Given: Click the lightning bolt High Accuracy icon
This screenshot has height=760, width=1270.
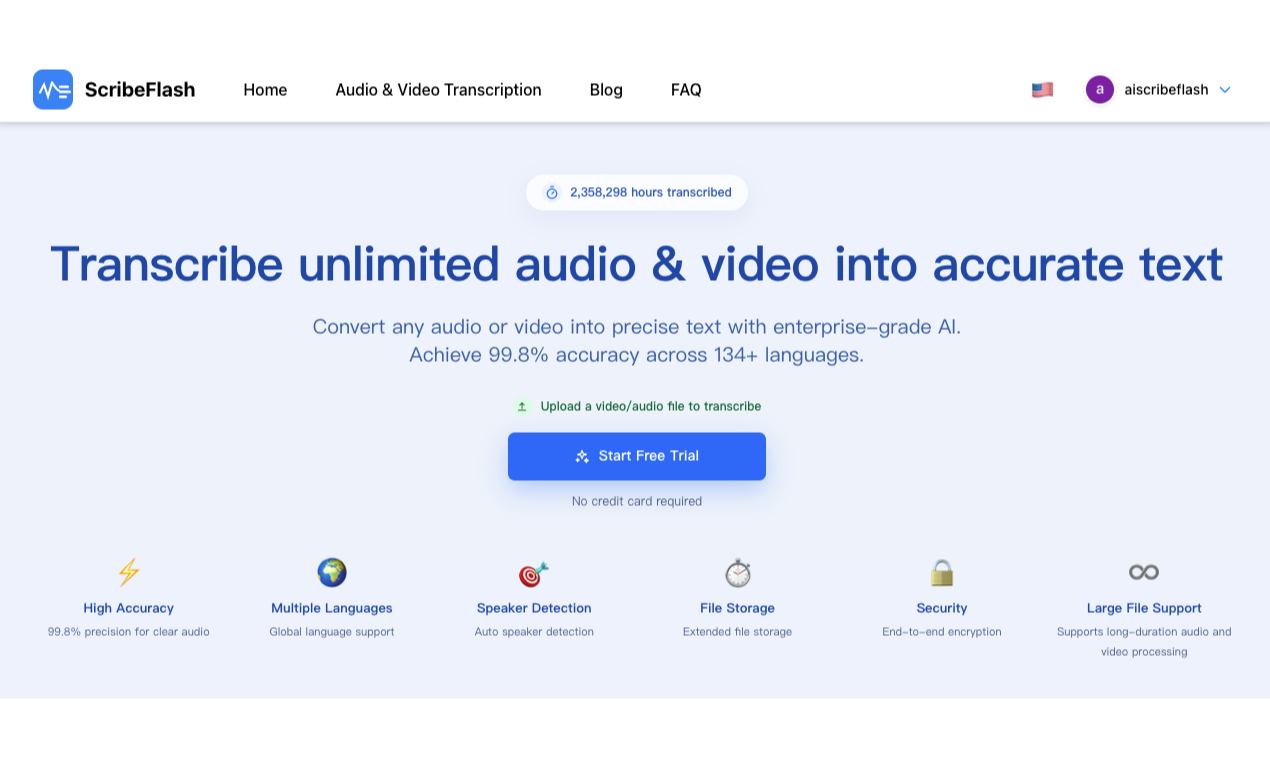Looking at the screenshot, I should click(x=129, y=572).
